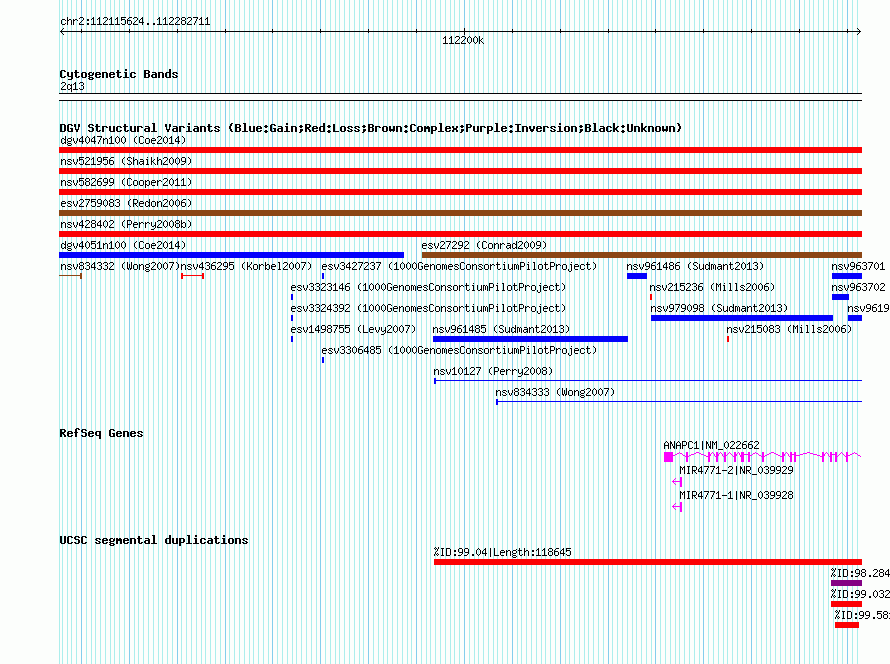Click the blue gain bar for dgv4051n100
Viewport: 890px width, 664px height.
[232, 255]
